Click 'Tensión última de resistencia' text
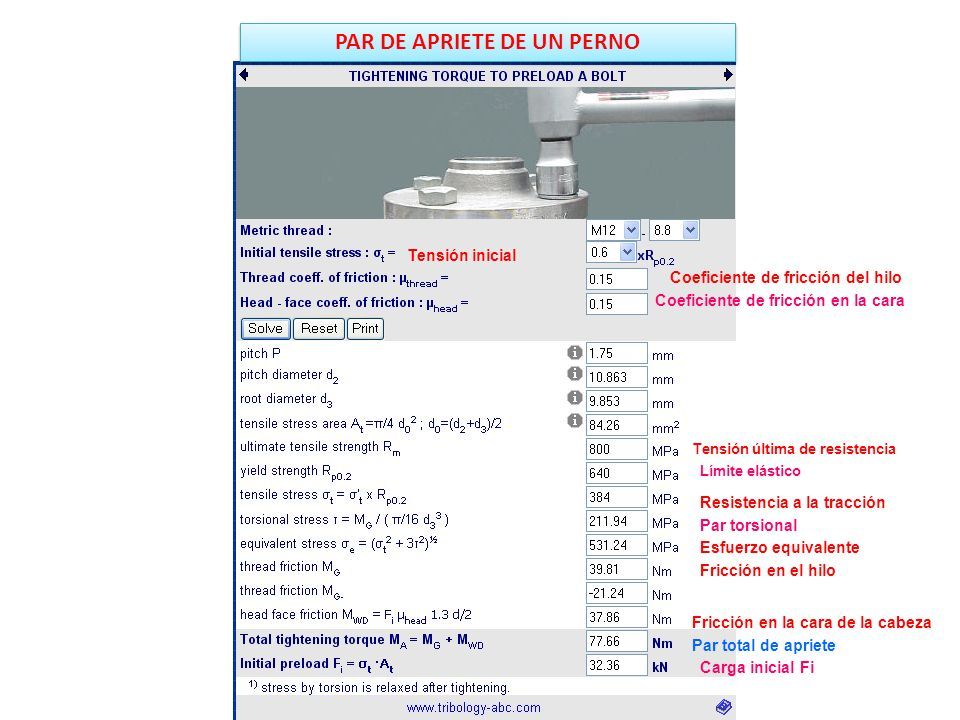Image resolution: width=960 pixels, height=720 pixels. point(794,449)
